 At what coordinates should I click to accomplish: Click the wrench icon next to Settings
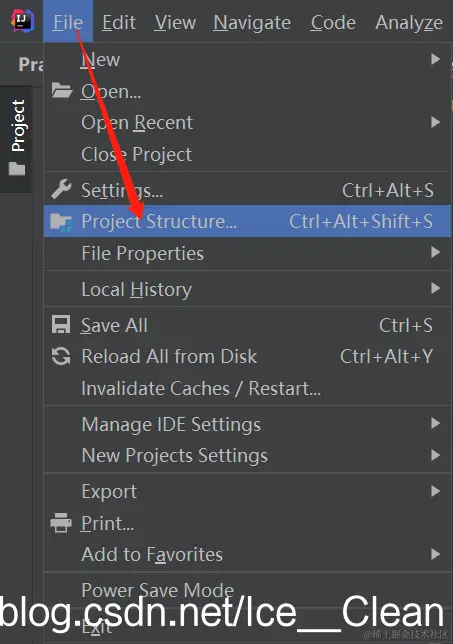61,190
